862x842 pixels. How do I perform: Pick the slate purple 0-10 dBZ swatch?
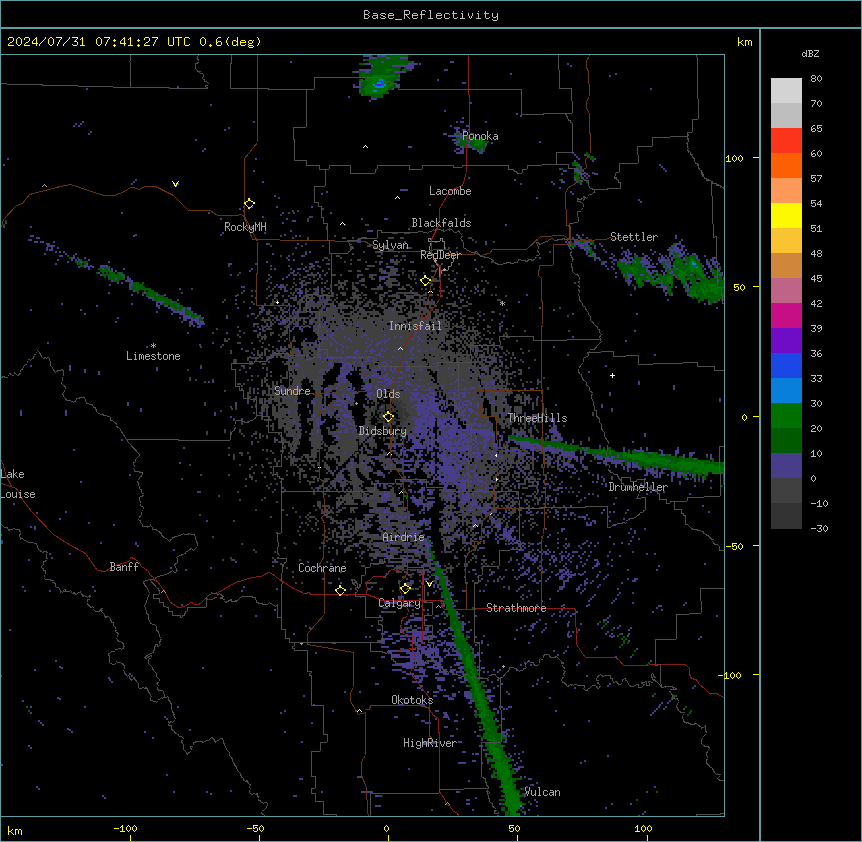[786, 466]
